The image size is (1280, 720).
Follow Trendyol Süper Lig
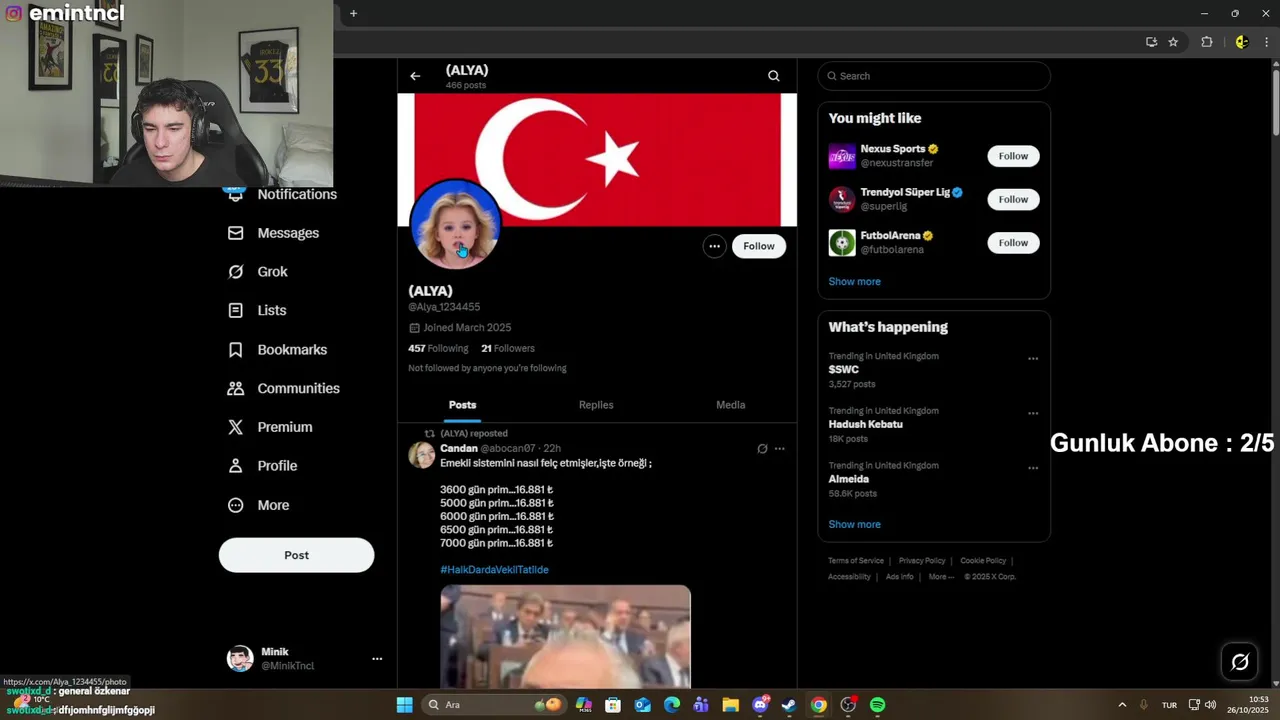[x=1013, y=199]
